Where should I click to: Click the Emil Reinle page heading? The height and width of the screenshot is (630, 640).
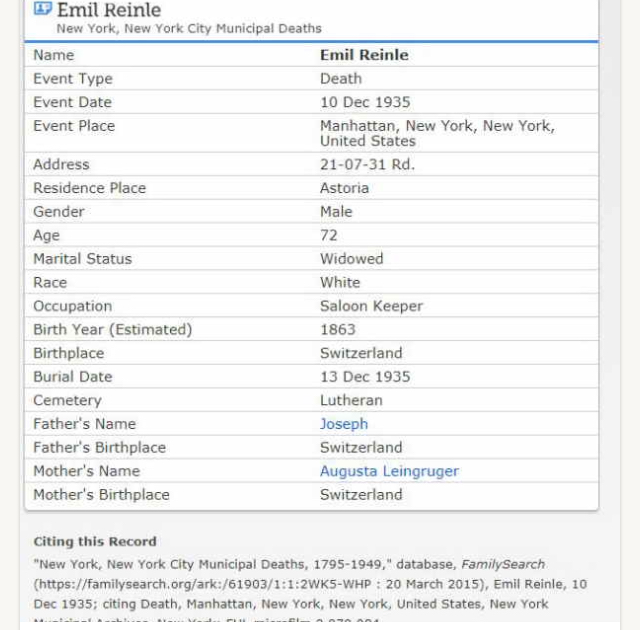pyautogui.click(x=111, y=10)
